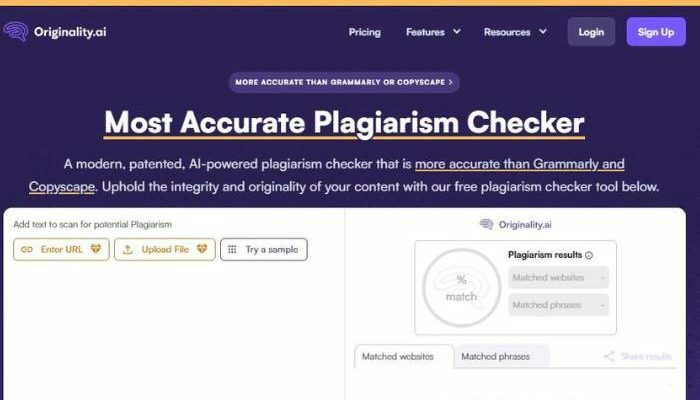Click the 'More accurate than Grammarly or Copyscape' badge
Screen dimensions: 700x400
point(344,81)
